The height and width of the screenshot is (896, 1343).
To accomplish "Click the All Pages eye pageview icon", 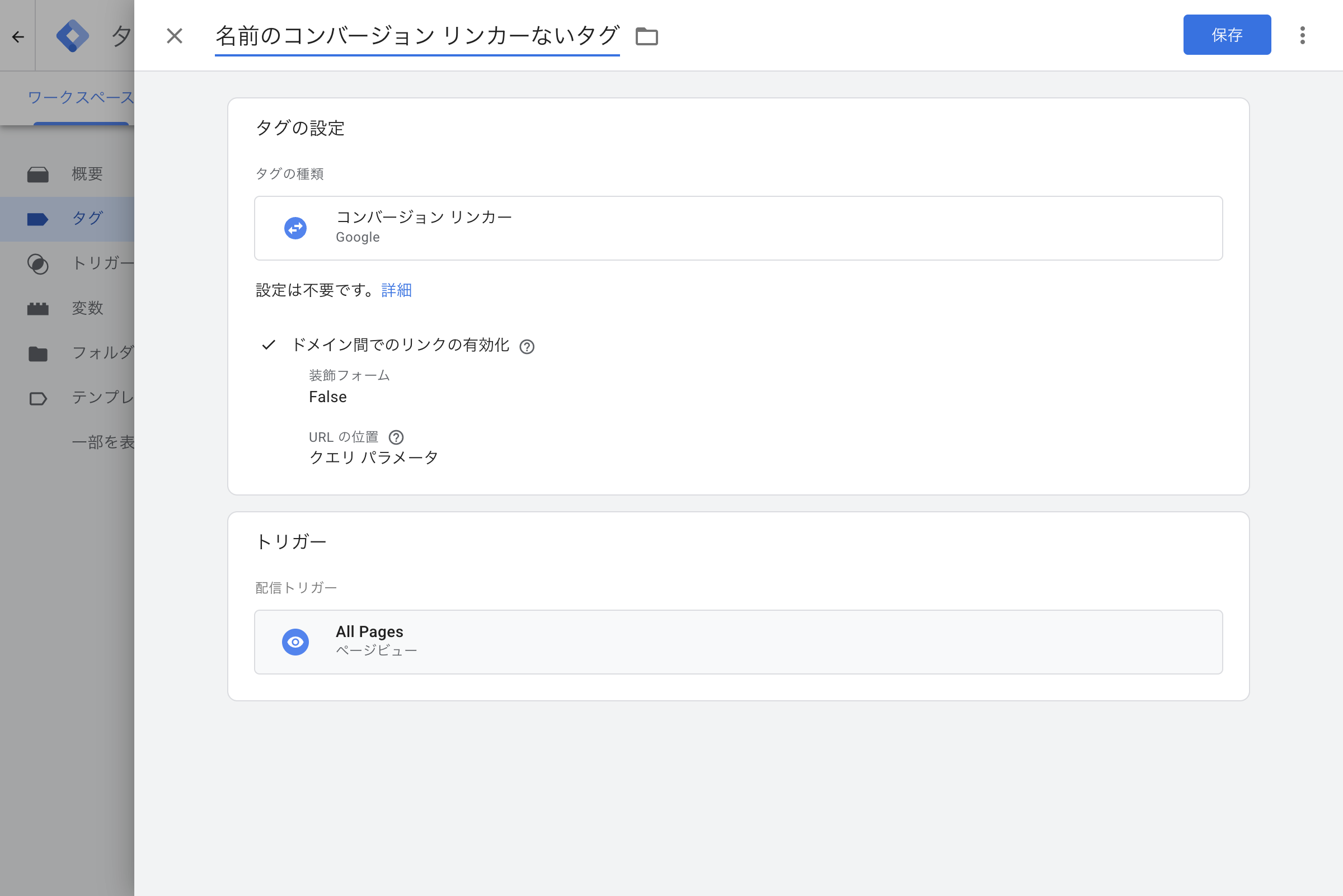I will 295,642.
